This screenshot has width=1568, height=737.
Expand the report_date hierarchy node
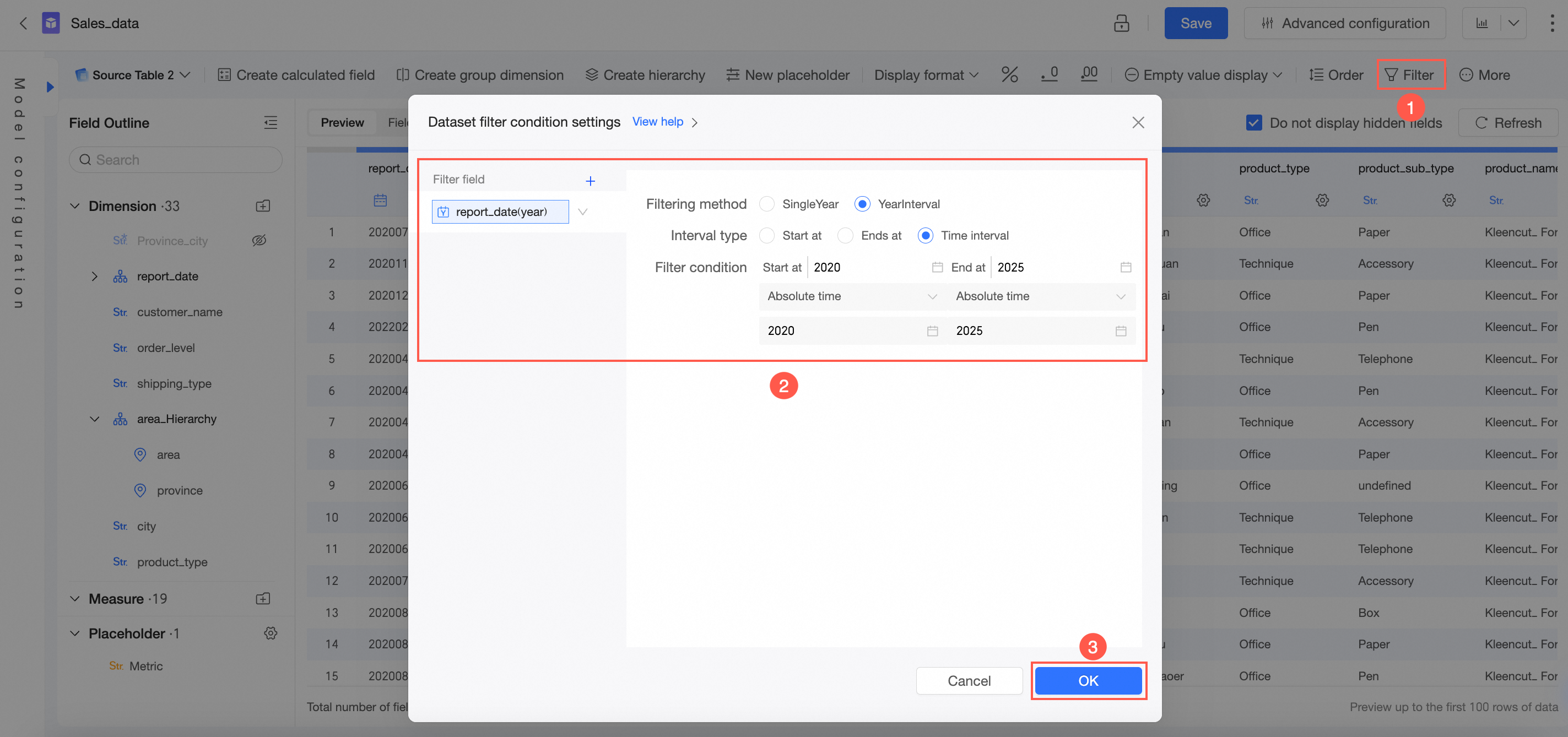[94, 277]
